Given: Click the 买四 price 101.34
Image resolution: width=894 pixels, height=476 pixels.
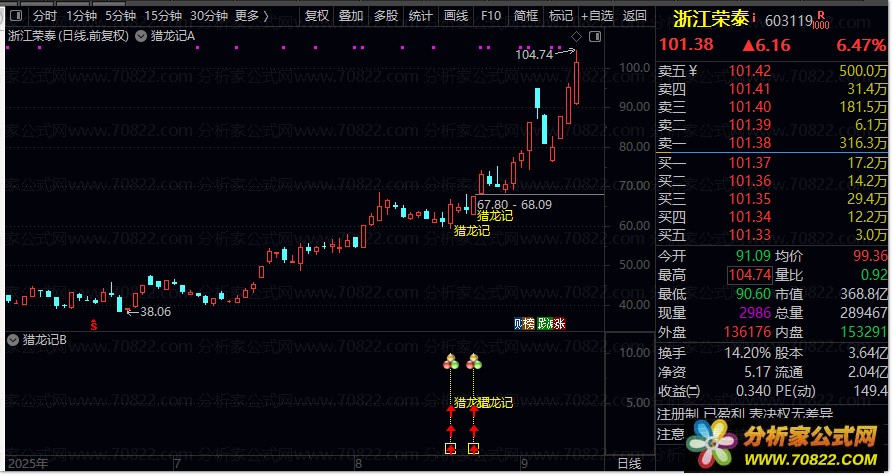Looking at the screenshot, I should pos(750,217).
